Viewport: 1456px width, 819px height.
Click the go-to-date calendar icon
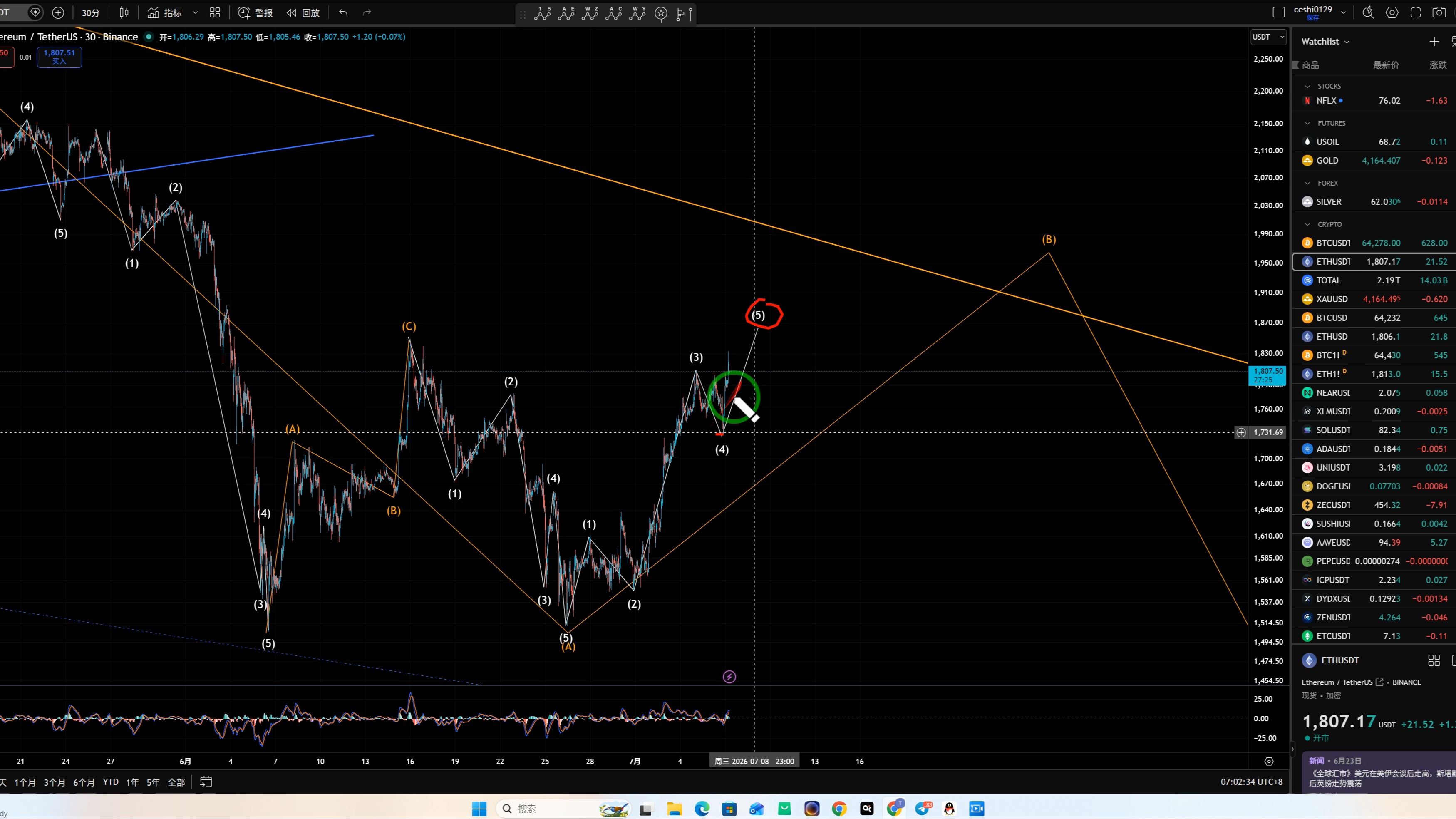[x=206, y=782]
